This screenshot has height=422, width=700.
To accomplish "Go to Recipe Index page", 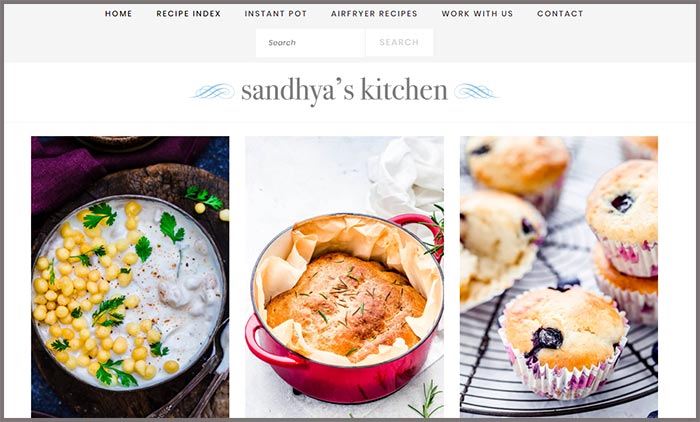I will (x=188, y=14).
